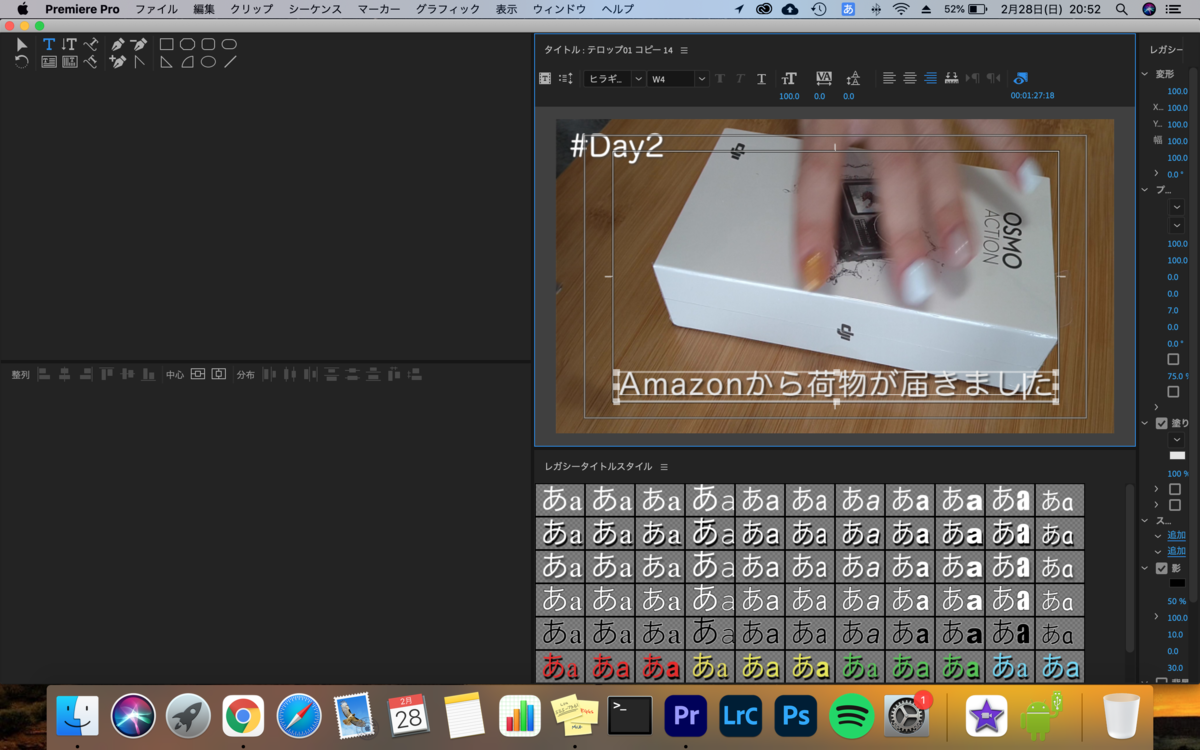
Task: Open the クリップ menu
Action: pos(251,9)
